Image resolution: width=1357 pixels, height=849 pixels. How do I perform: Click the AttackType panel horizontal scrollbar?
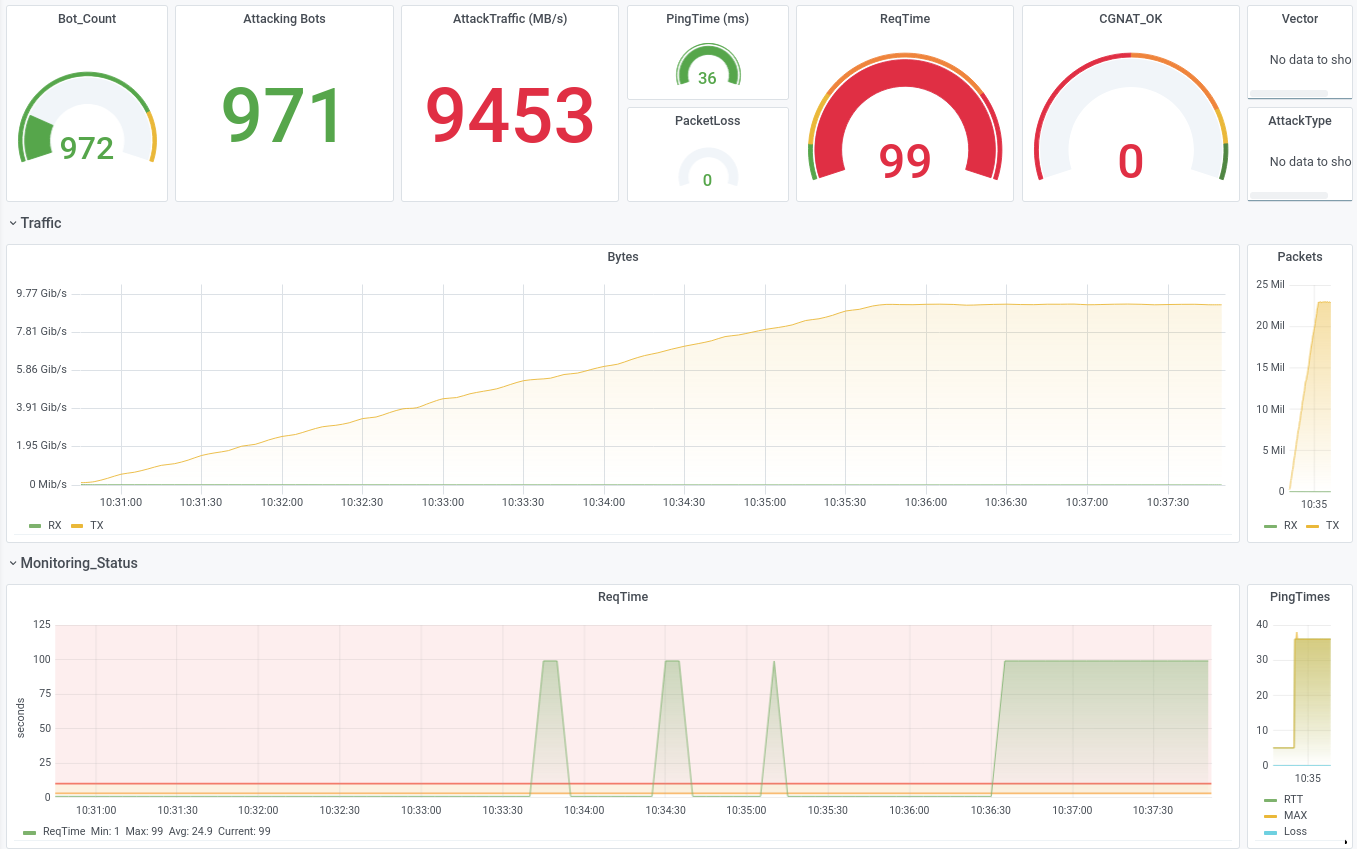[1289, 195]
